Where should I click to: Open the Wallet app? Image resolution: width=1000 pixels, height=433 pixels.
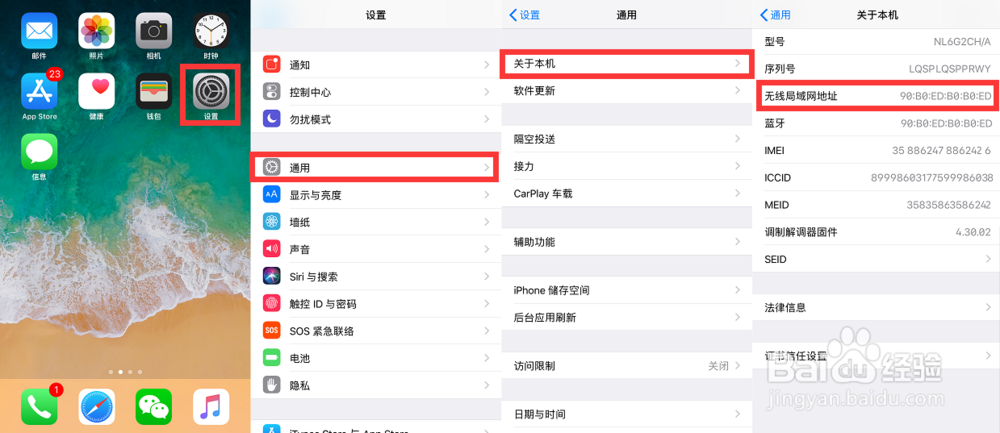click(153, 91)
